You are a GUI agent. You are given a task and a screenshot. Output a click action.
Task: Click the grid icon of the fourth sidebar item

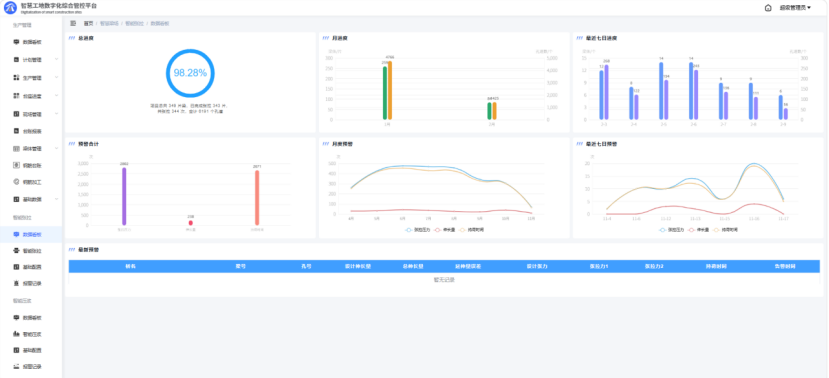16,96
